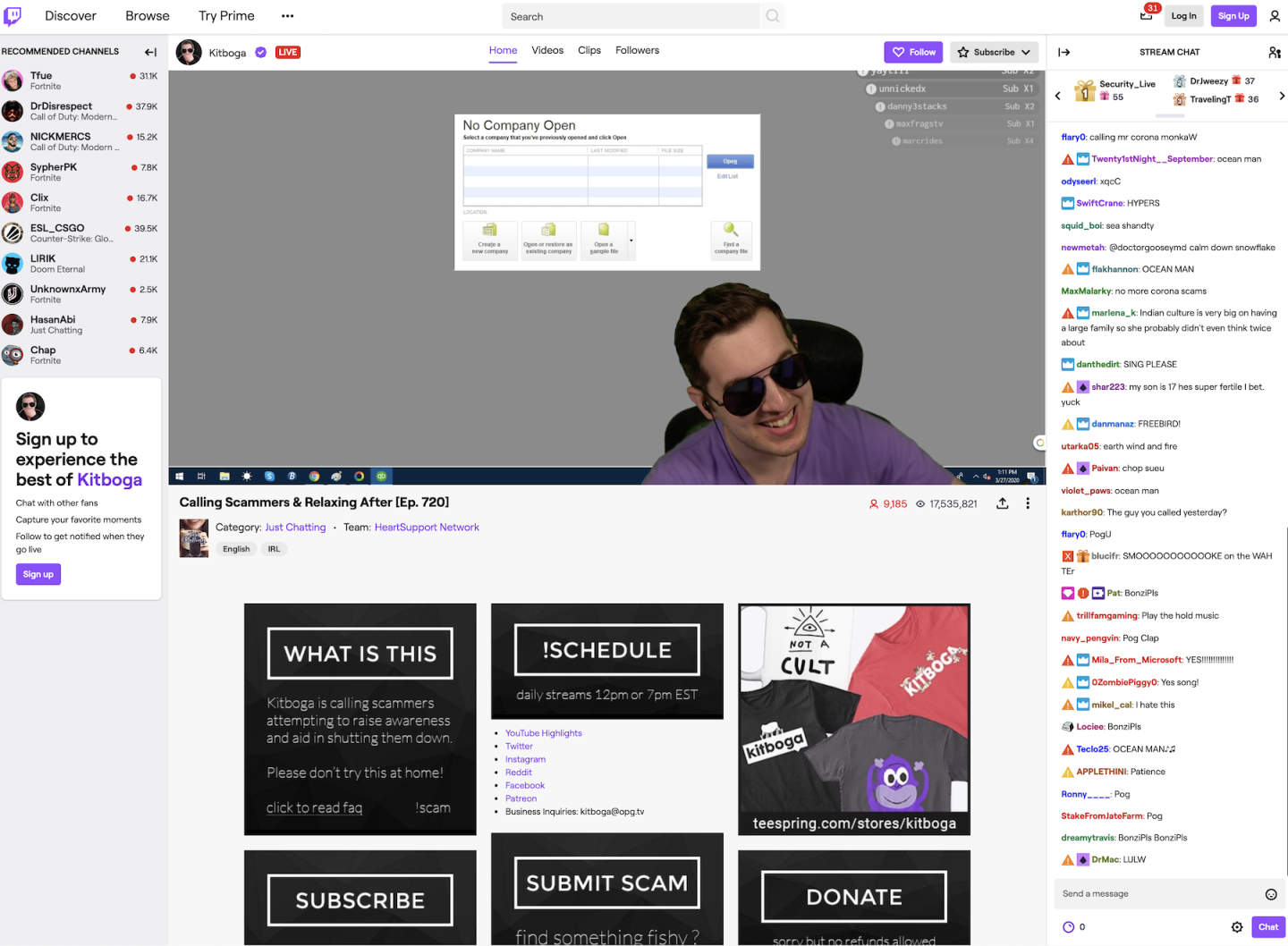The height and width of the screenshot is (946, 1288).
Task: Share the stream with the upload icon
Action: 1003,503
